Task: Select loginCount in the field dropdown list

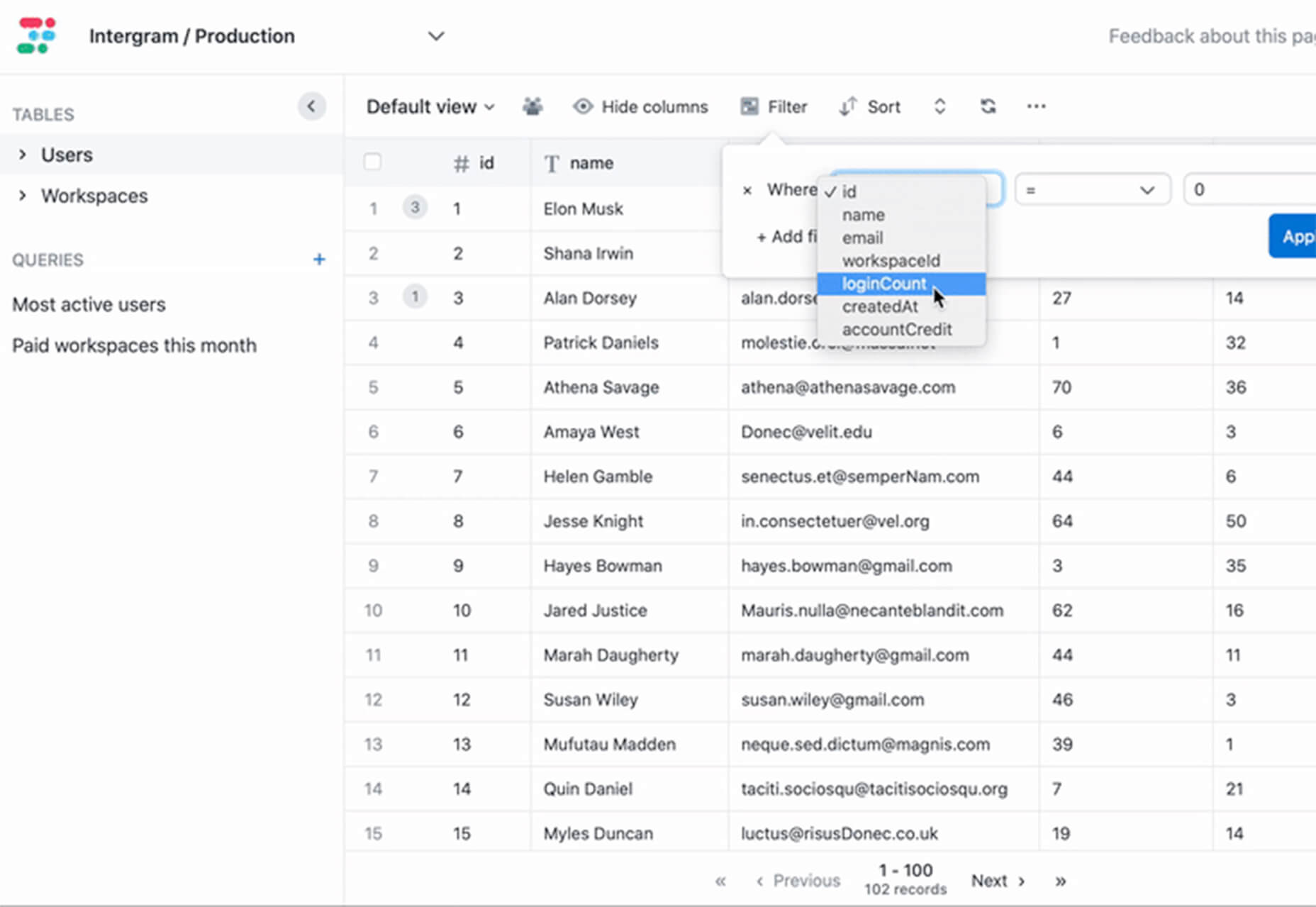Action: 901,284
